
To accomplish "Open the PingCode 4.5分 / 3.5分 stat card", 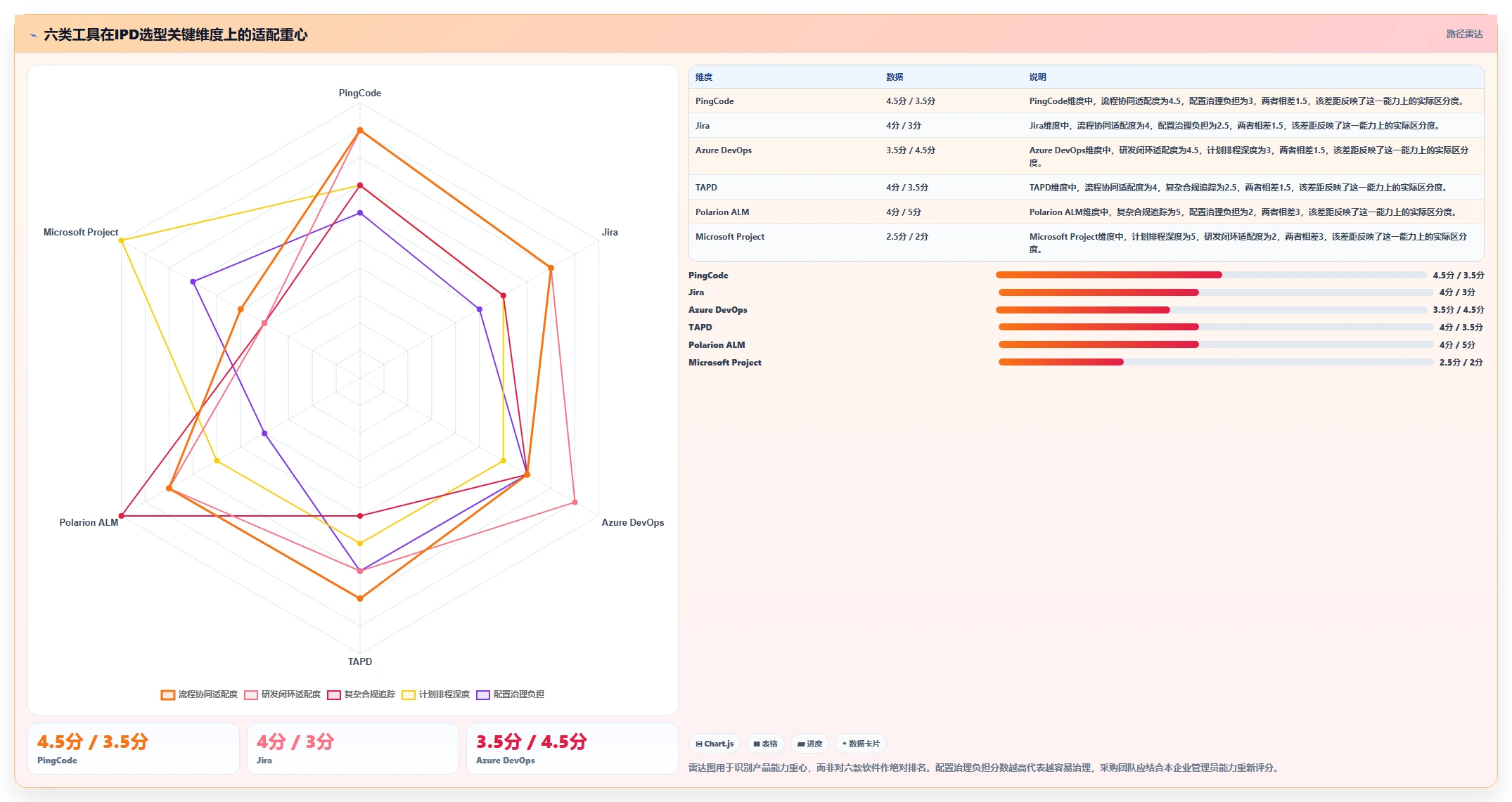I will [x=134, y=749].
